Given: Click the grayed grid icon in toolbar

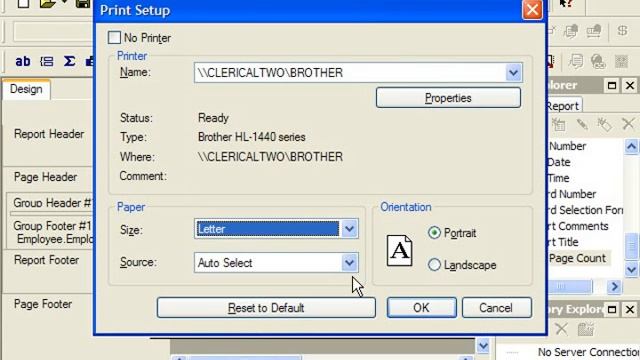Looking at the screenshot, I should coord(621,62).
